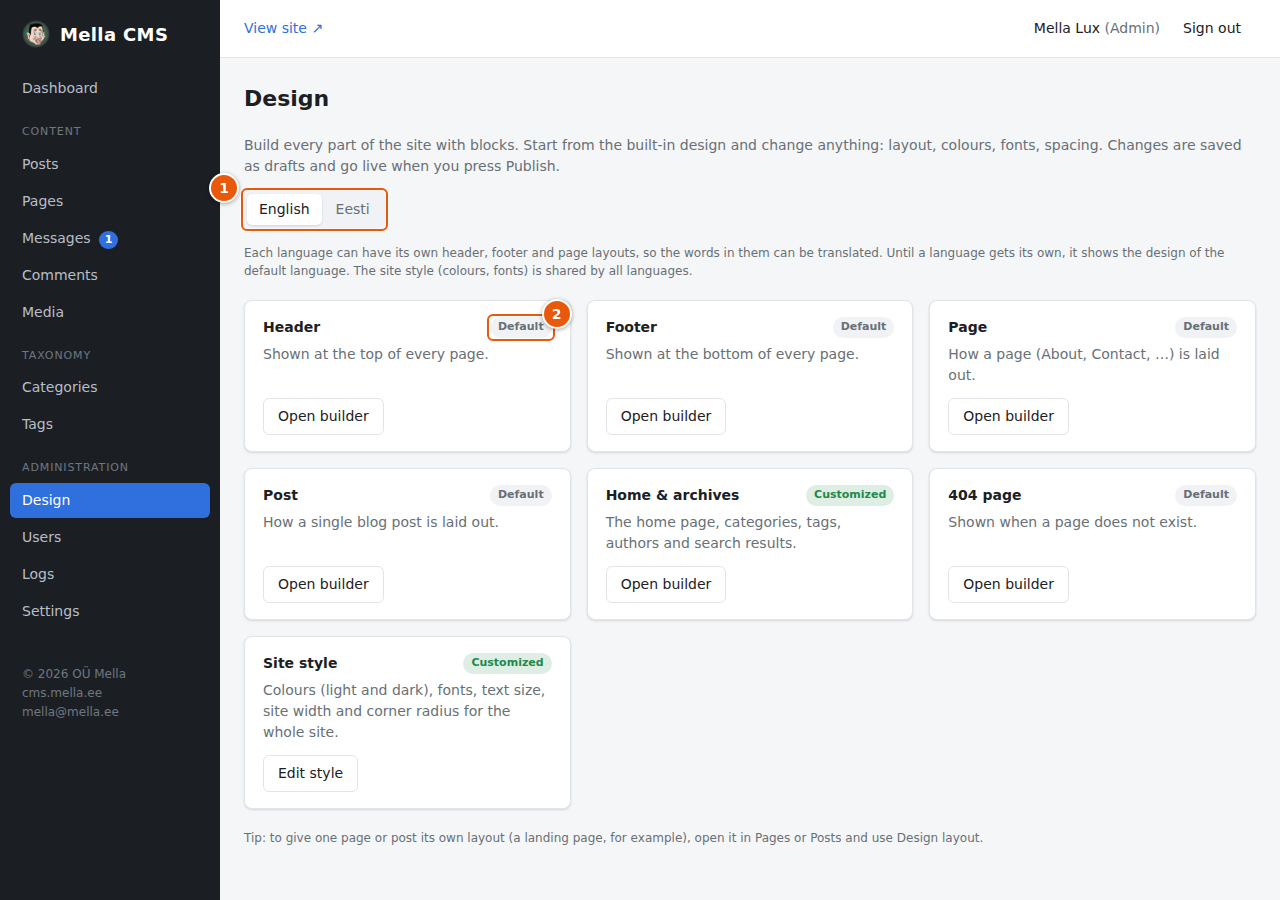The image size is (1280, 900).
Task: Click the Default badge on the Footer card
Action: tap(863, 327)
